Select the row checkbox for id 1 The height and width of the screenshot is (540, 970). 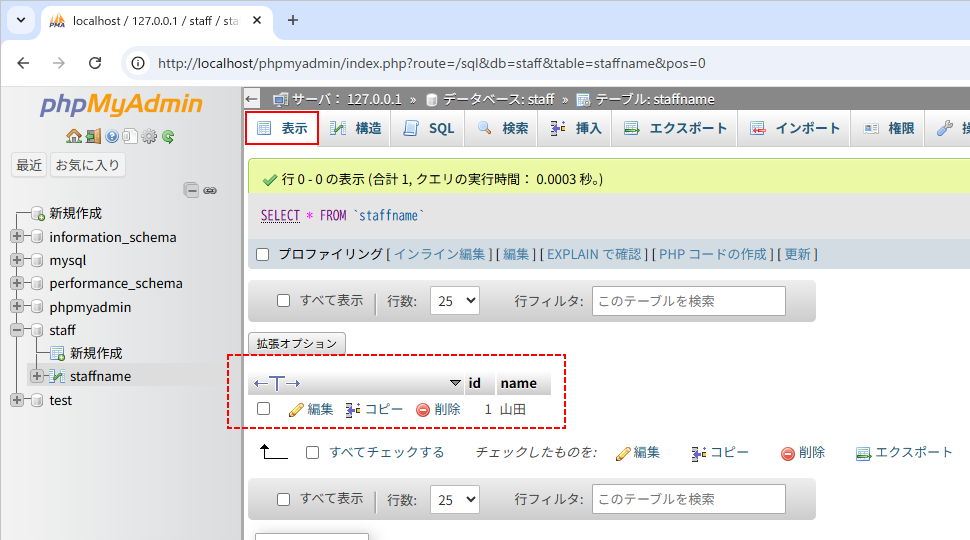(x=264, y=409)
